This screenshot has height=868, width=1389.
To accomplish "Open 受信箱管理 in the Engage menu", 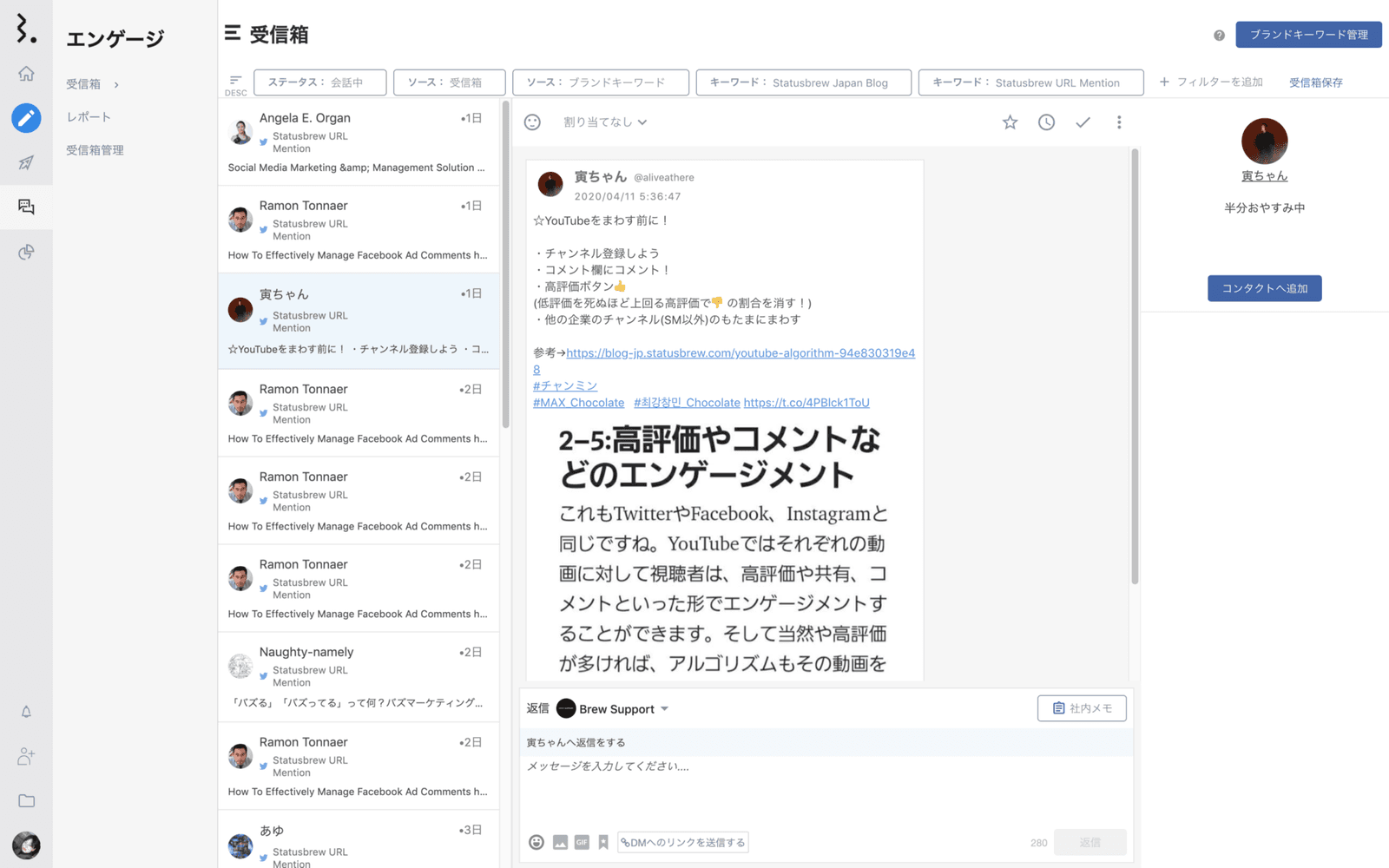I will point(95,150).
